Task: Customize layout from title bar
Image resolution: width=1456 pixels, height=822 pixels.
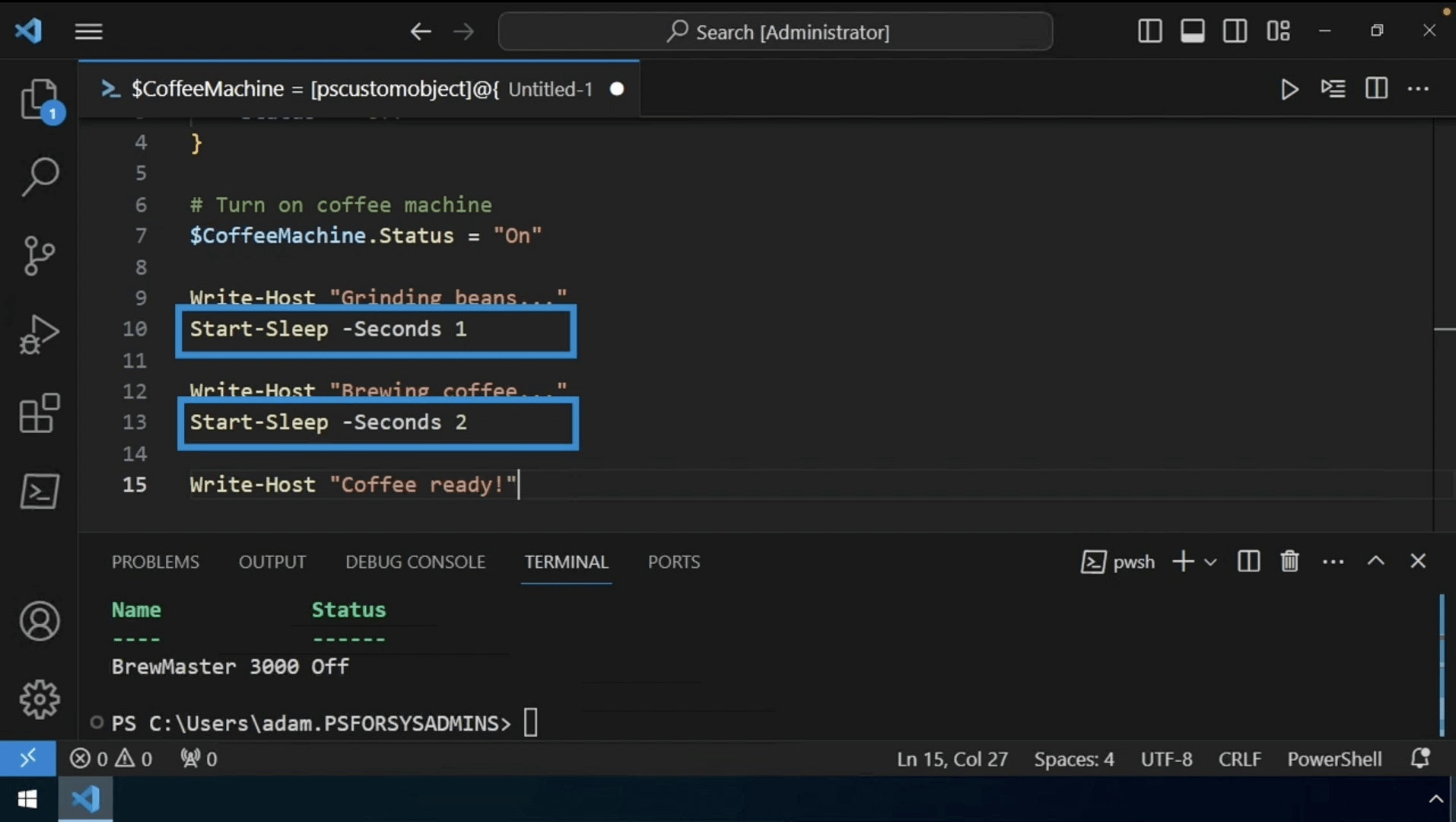Action: (1278, 31)
